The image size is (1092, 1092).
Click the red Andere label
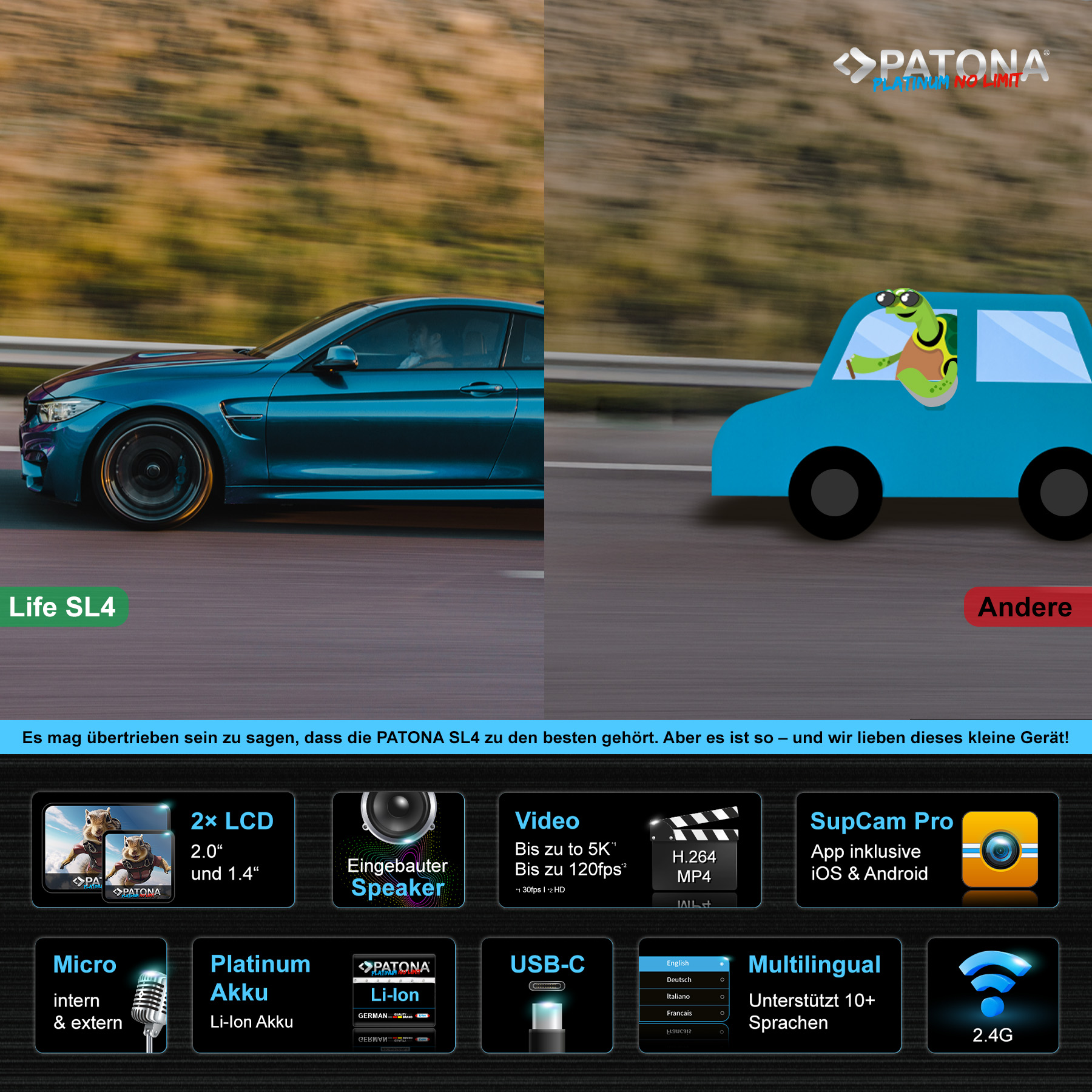point(1028,607)
